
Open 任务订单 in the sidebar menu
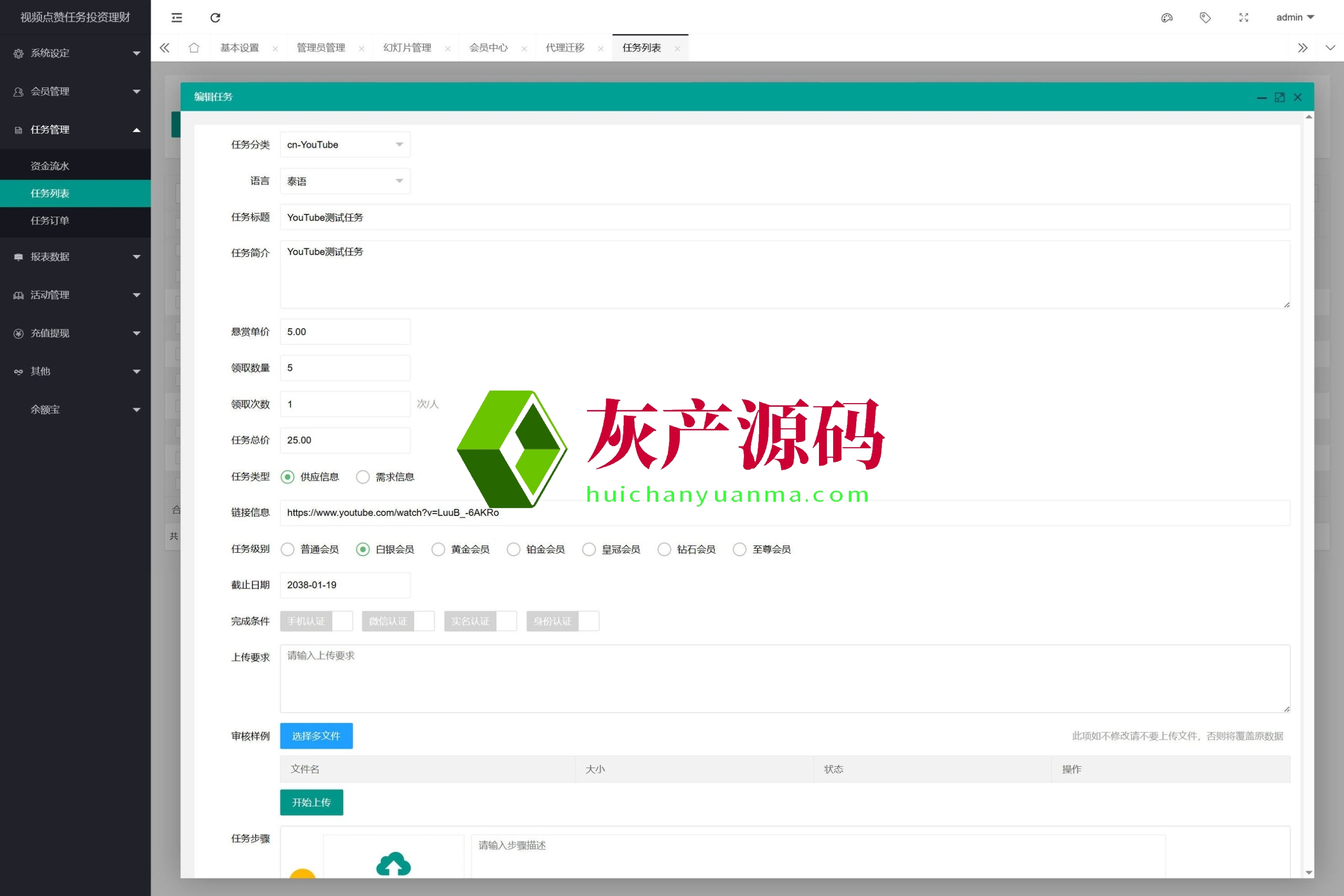coord(50,220)
